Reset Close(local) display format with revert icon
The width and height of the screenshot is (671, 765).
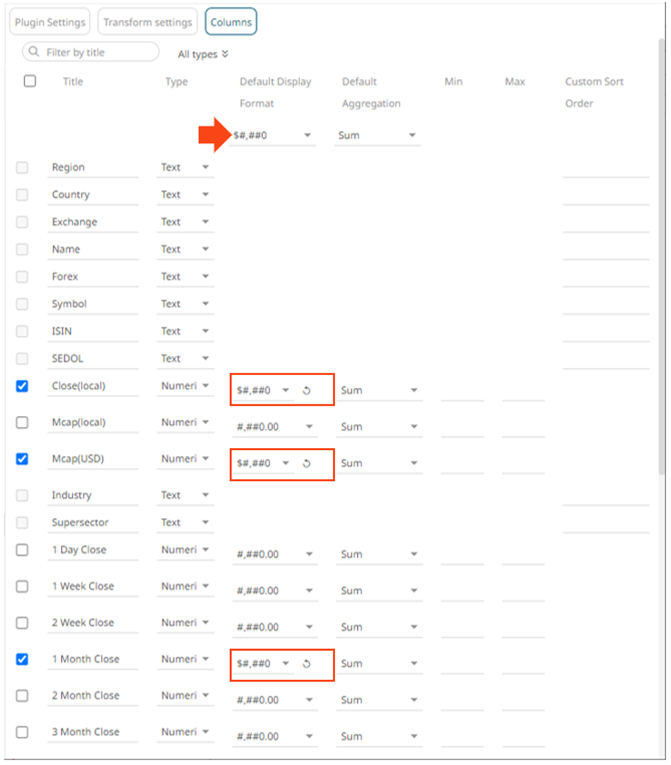click(306, 390)
